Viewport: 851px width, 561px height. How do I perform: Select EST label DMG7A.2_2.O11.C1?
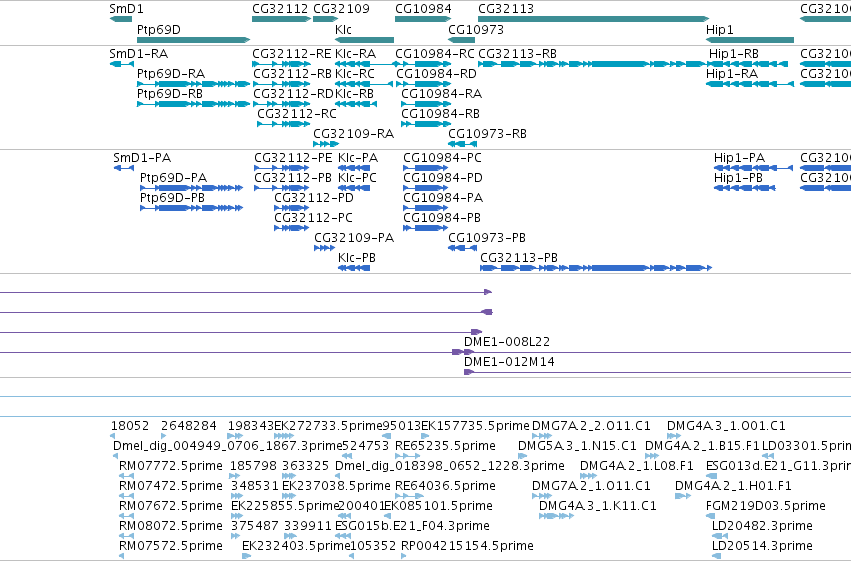[591, 426]
